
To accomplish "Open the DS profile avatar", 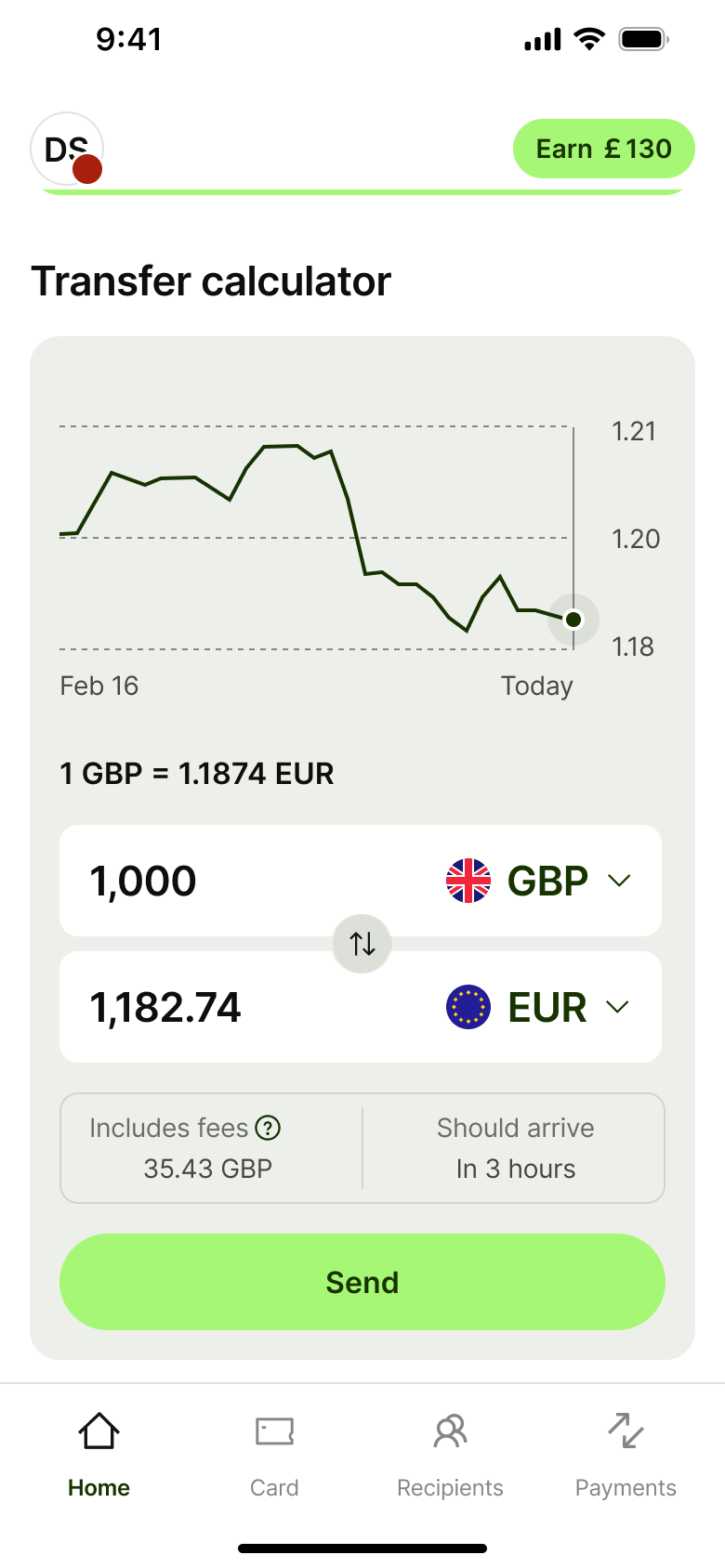I will point(67,149).
